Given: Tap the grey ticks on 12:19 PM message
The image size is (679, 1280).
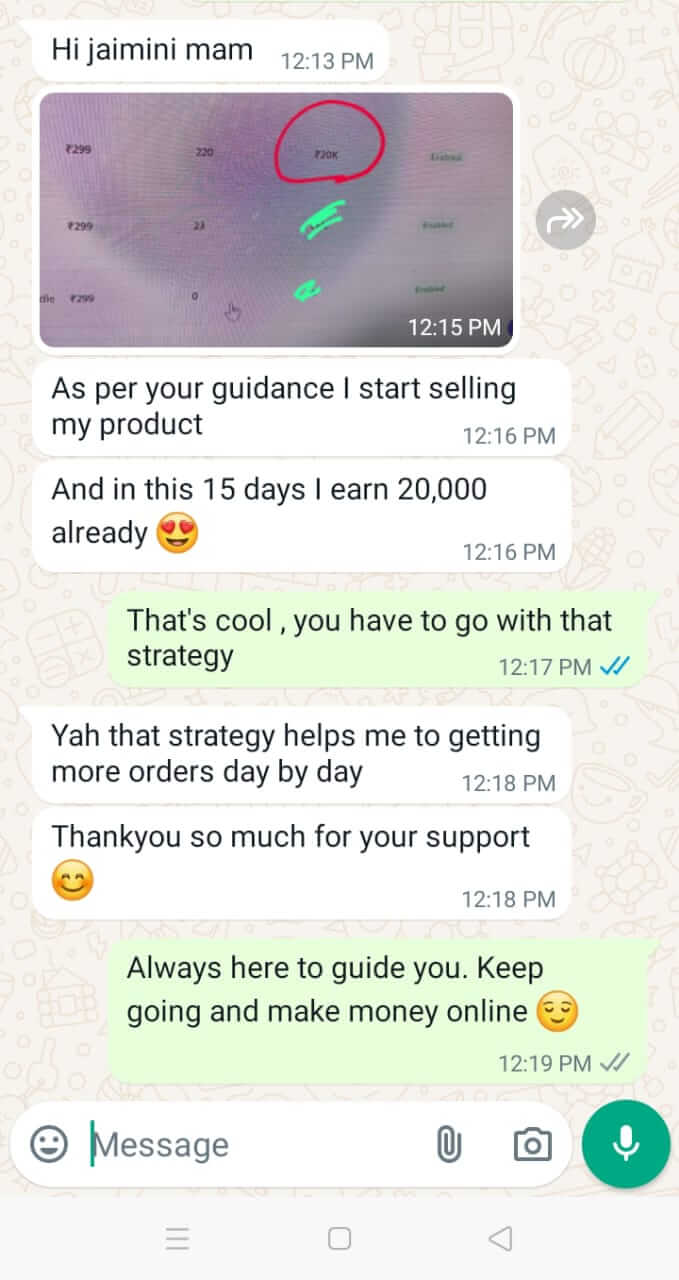Looking at the screenshot, I should pyautogui.click(x=614, y=1062).
